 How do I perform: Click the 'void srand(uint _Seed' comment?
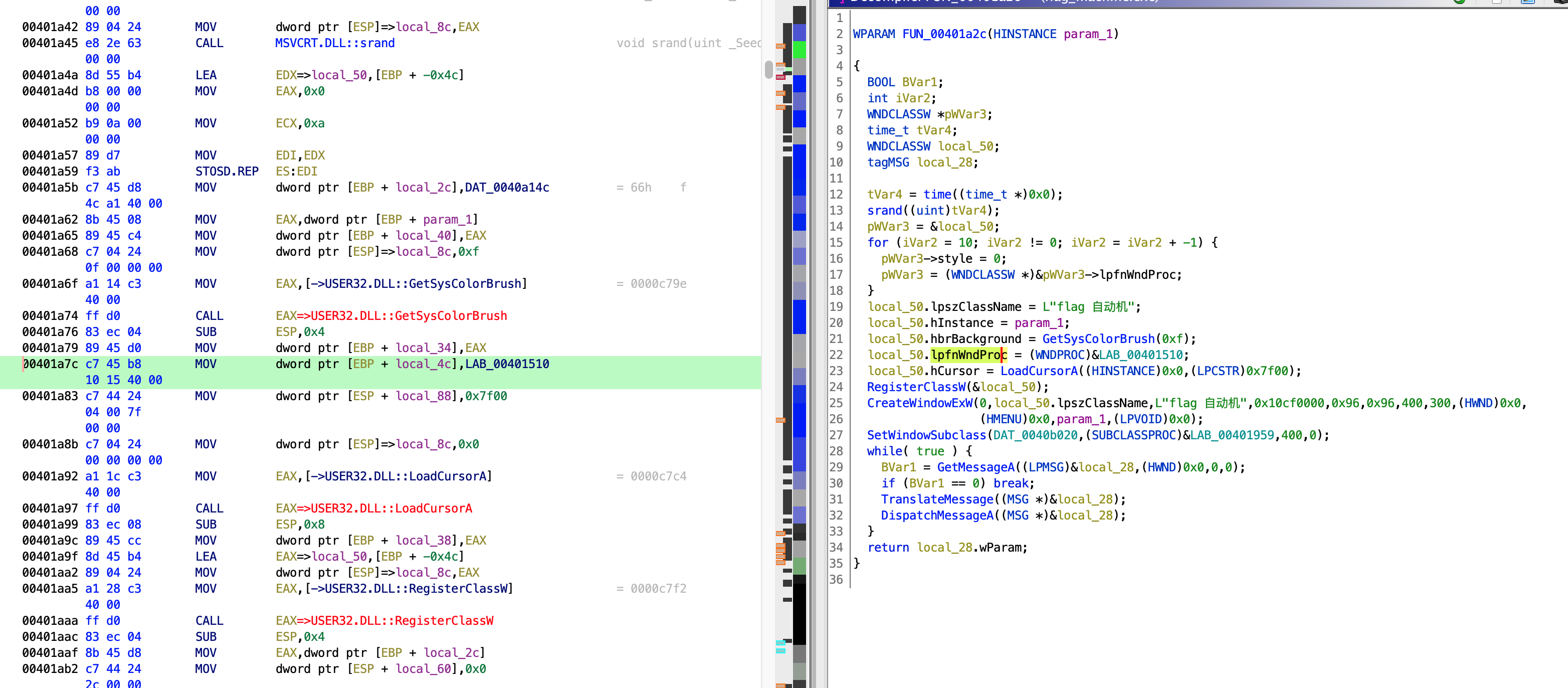[688, 43]
